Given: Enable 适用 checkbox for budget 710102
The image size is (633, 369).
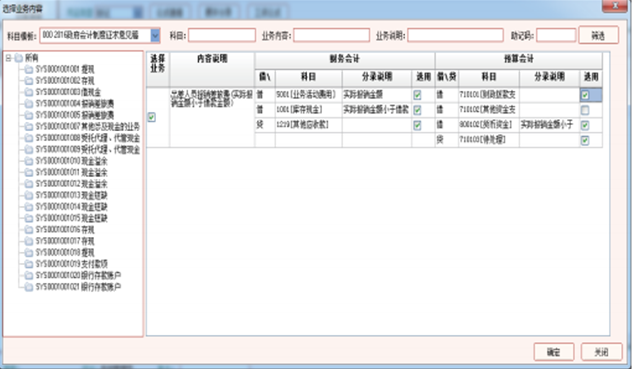Looking at the screenshot, I should click(x=585, y=110).
